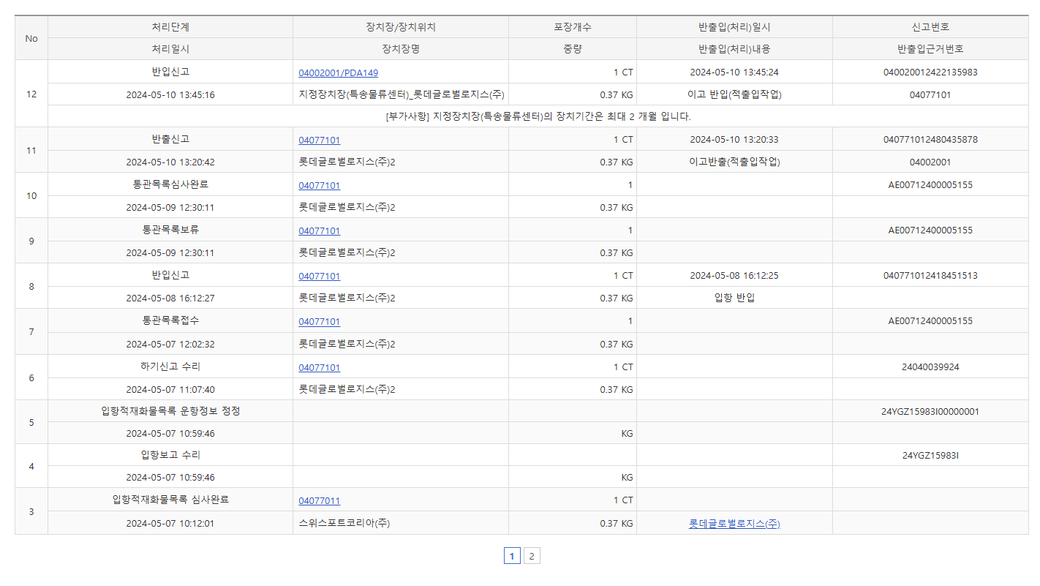This screenshot has width=1040, height=586.
Task: Click the 처리단계 column header
Action: click(170, 27)
